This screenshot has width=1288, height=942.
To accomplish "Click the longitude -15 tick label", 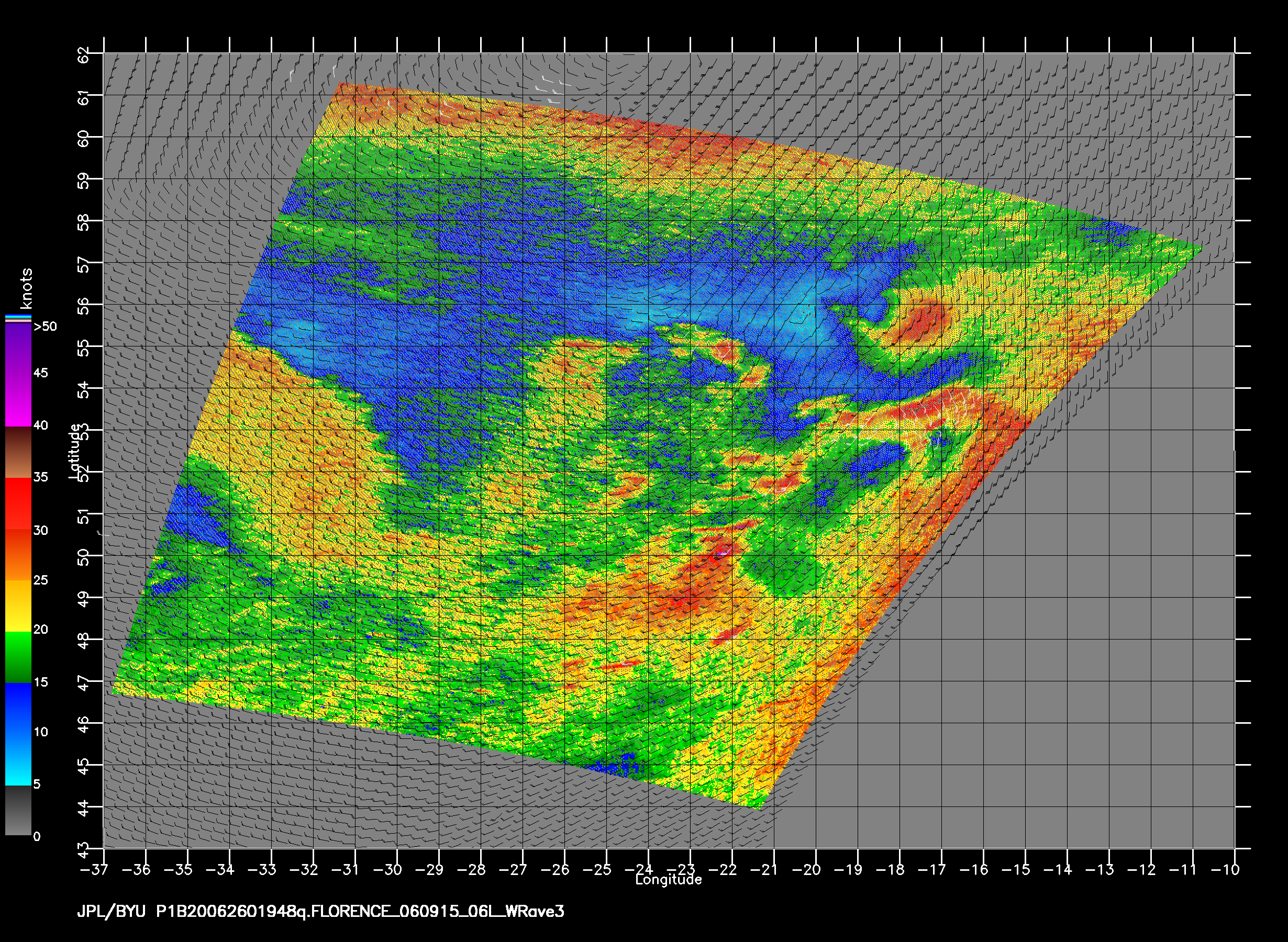I will [1016, 870].
